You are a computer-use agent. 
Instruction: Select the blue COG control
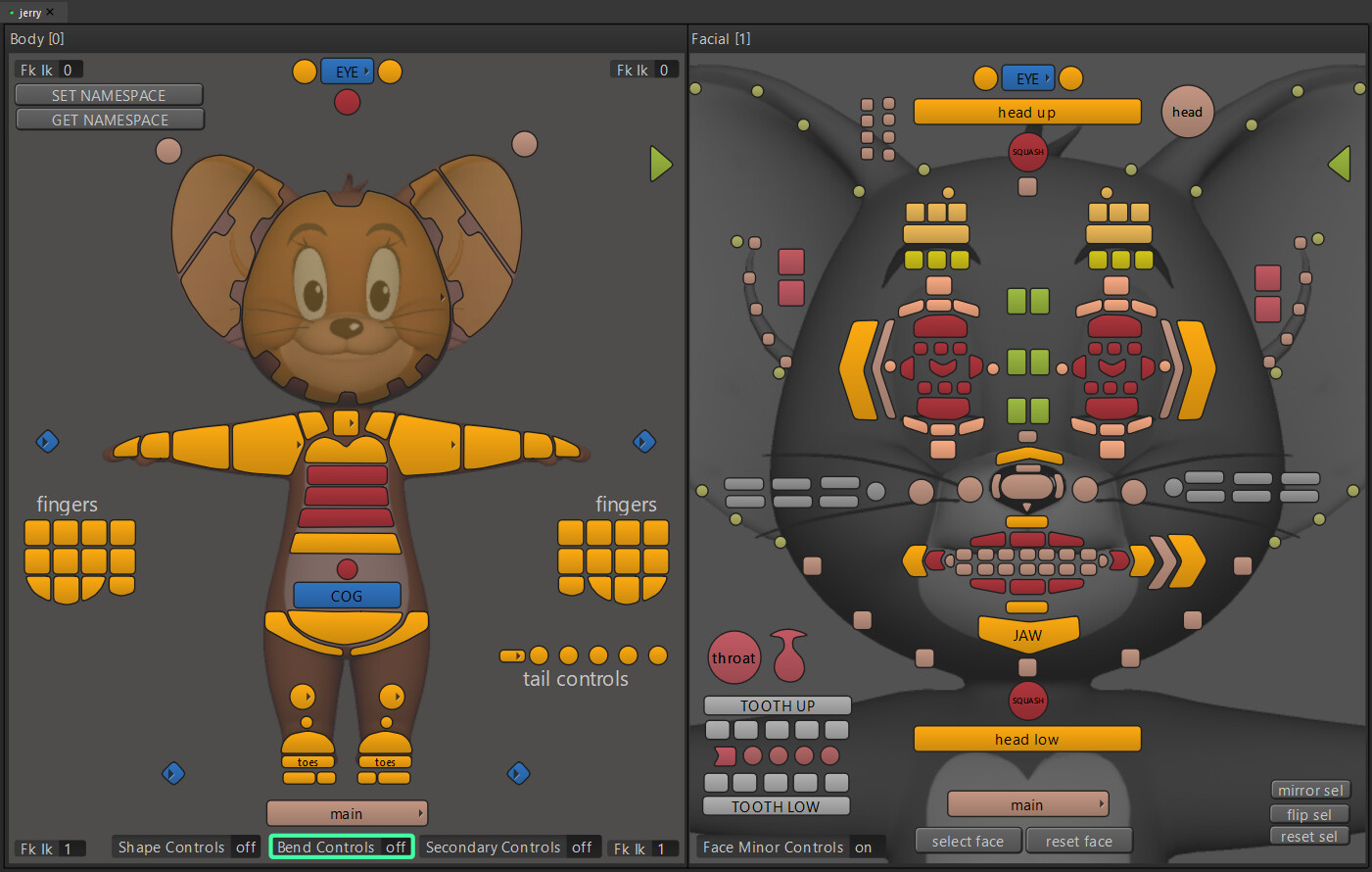(x=346, y=595)
